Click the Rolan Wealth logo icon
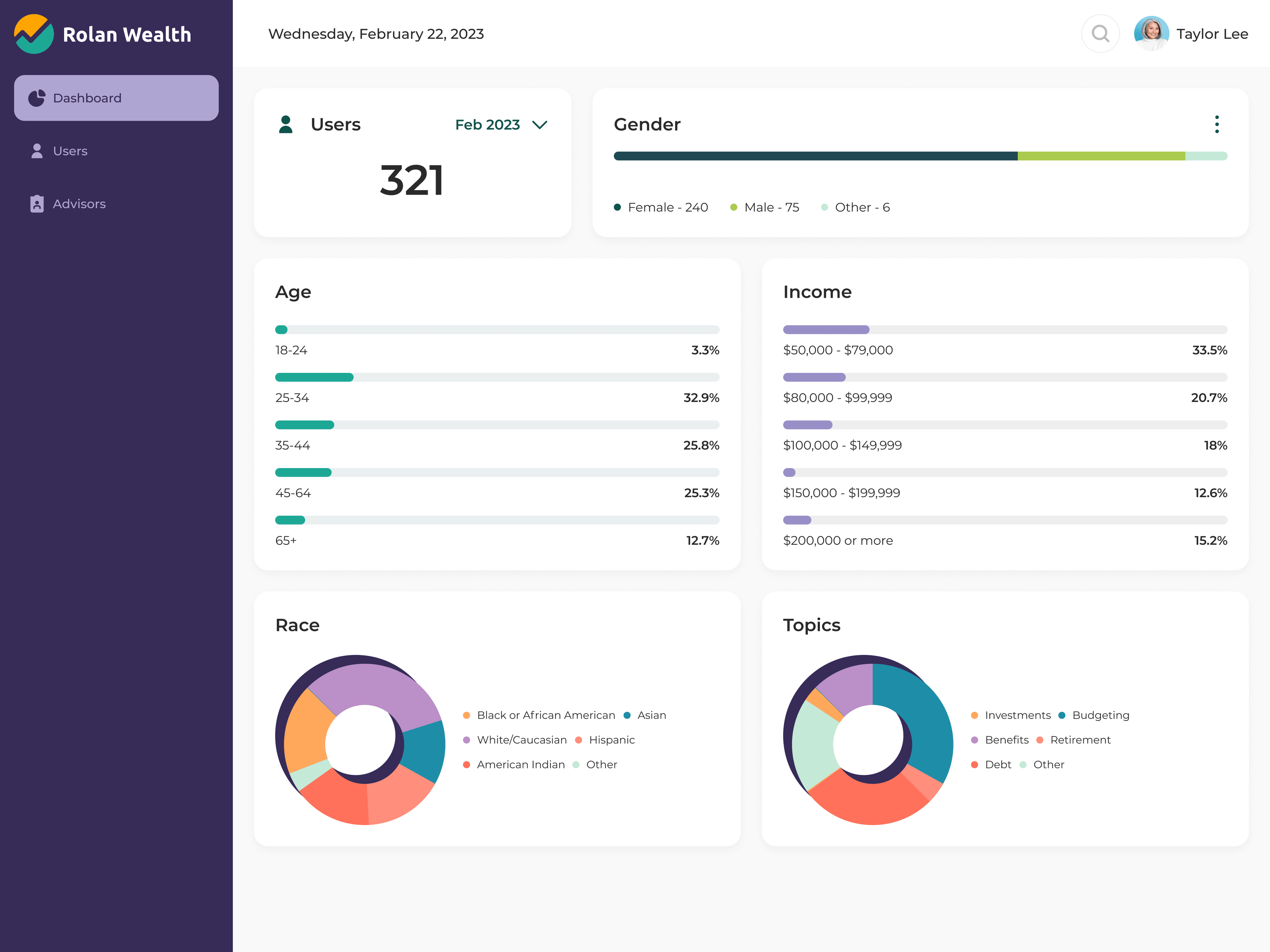This screenshot has width=1270, height=952. [x=34, y=34]
